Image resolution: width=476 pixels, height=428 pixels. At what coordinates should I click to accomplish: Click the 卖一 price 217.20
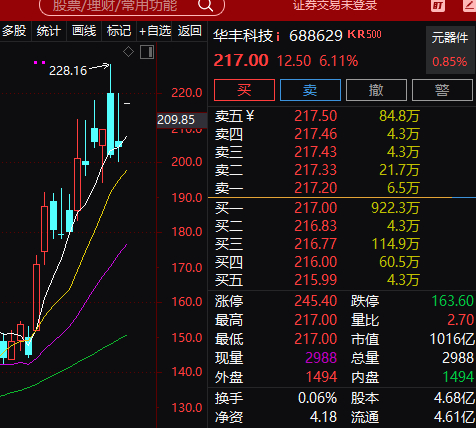point(316,188)
